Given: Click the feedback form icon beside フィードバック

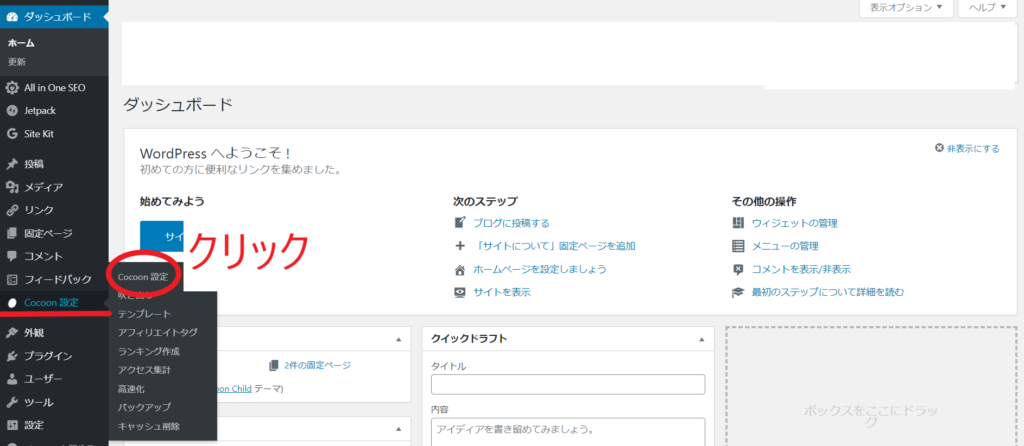Looking at the screenshot, I should [x=11, y=279].
